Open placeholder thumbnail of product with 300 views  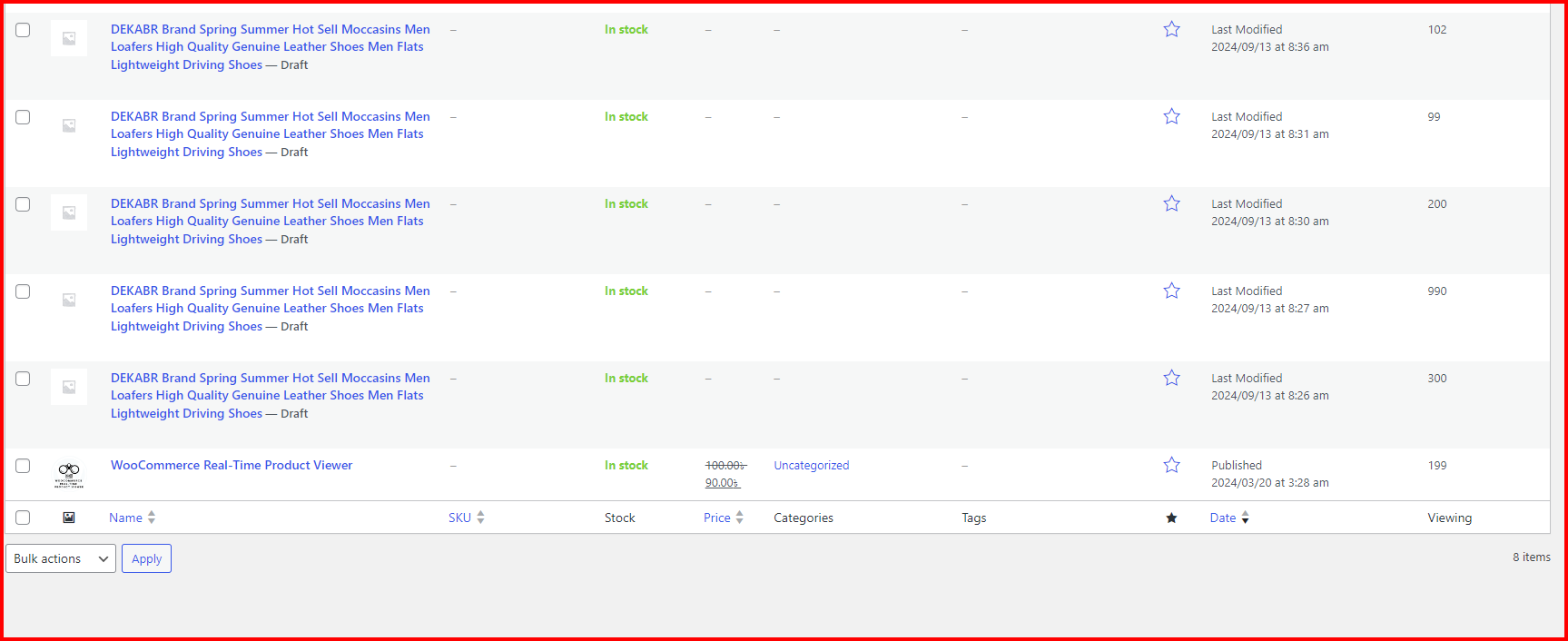point(69,387)
